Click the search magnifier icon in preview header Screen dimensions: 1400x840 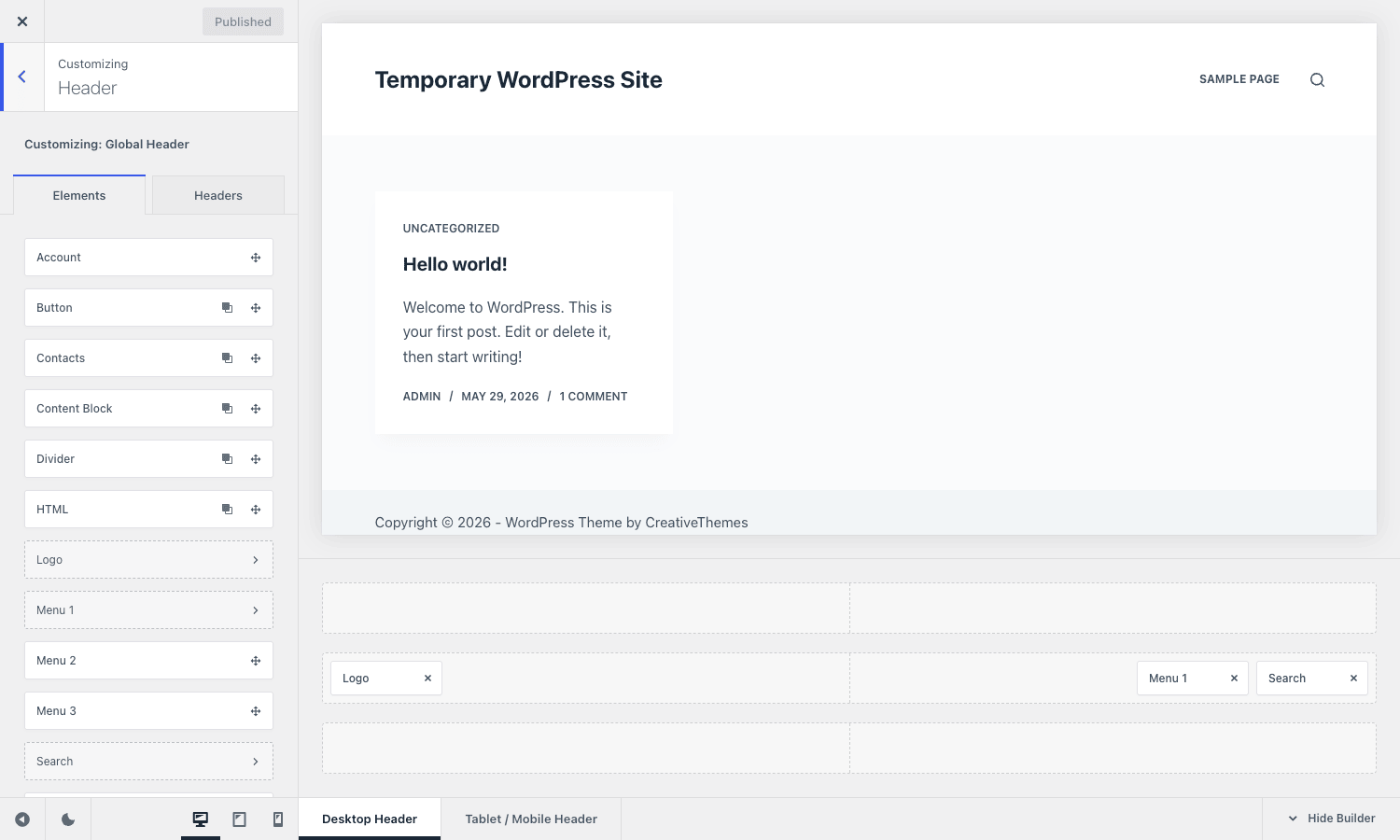pyautogui.click(x=1317, y=80)
